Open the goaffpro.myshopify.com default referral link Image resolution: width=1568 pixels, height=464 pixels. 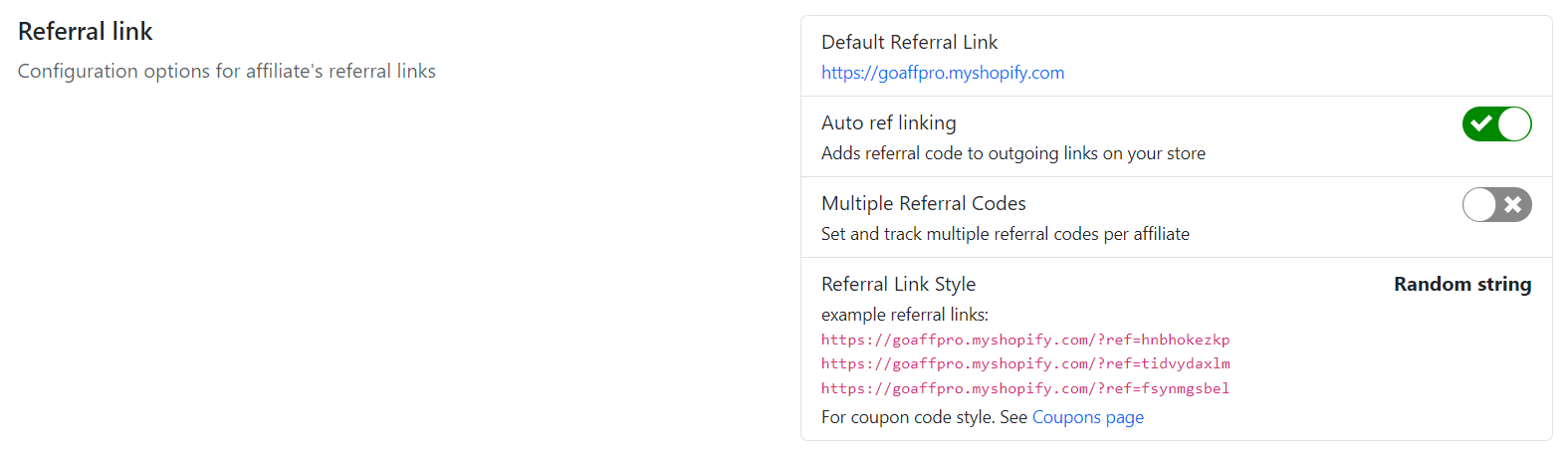(x=942, y=73)
